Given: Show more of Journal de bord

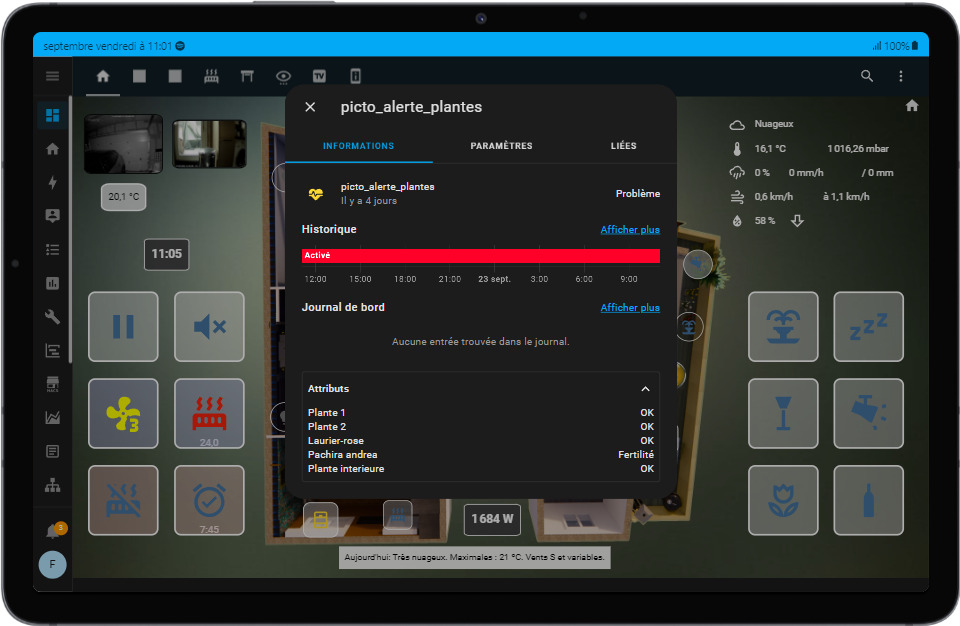Looking at the screenshot, I should 630,307.
